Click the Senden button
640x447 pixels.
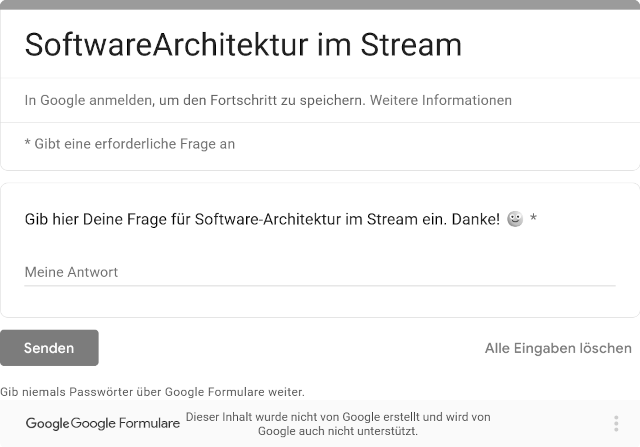[x=49, y=348]
